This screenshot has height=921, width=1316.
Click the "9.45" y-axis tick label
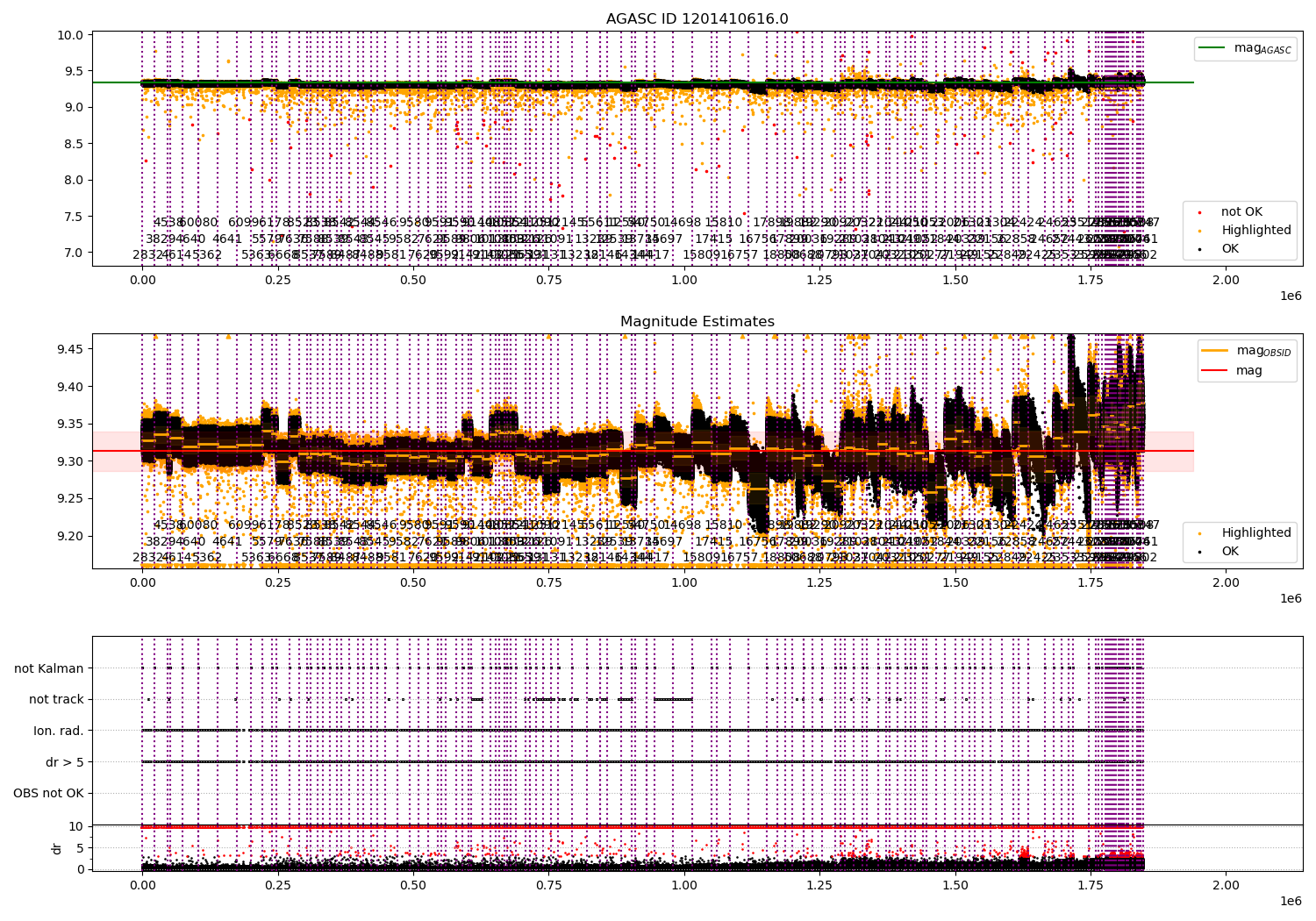tap(72, 349)
